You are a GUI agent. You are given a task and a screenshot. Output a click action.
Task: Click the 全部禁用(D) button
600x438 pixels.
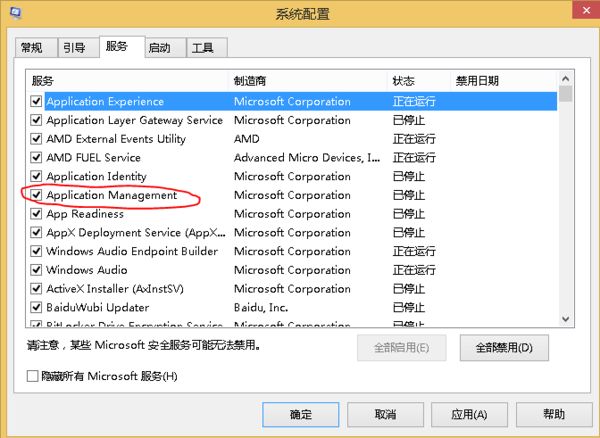click(x=504, y=348)
